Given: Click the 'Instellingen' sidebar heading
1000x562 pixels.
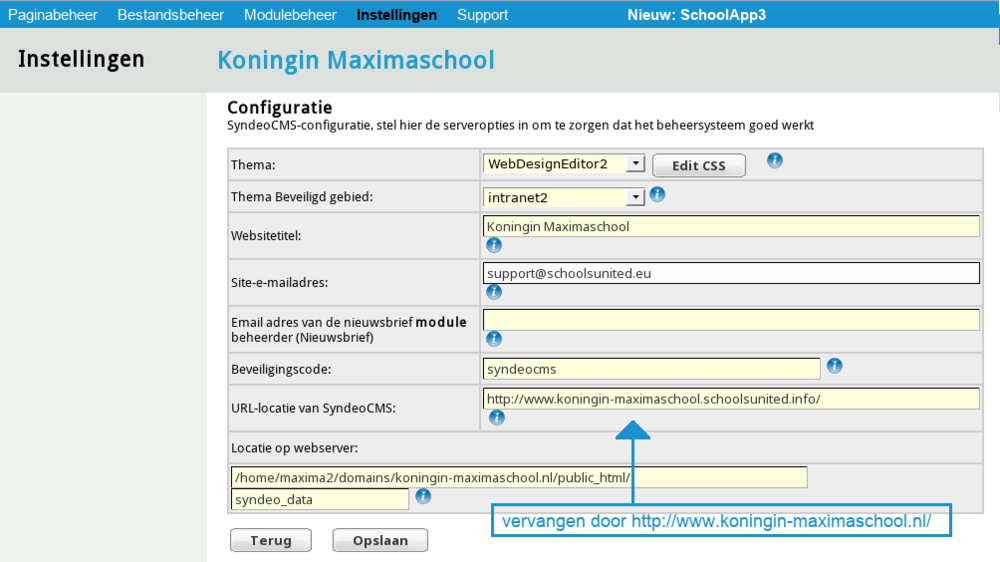Looking at the screenshot, I should click(x=81, y=59).
